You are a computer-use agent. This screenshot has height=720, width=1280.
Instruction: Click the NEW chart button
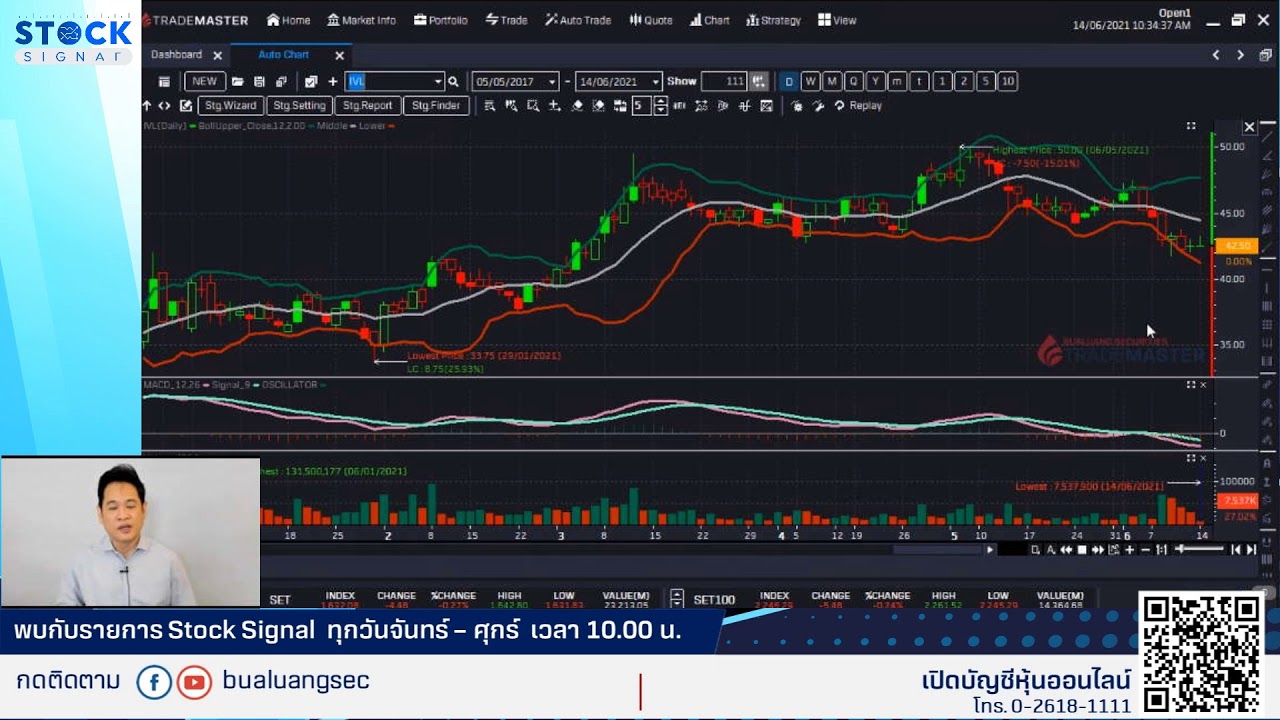[204, 82]
